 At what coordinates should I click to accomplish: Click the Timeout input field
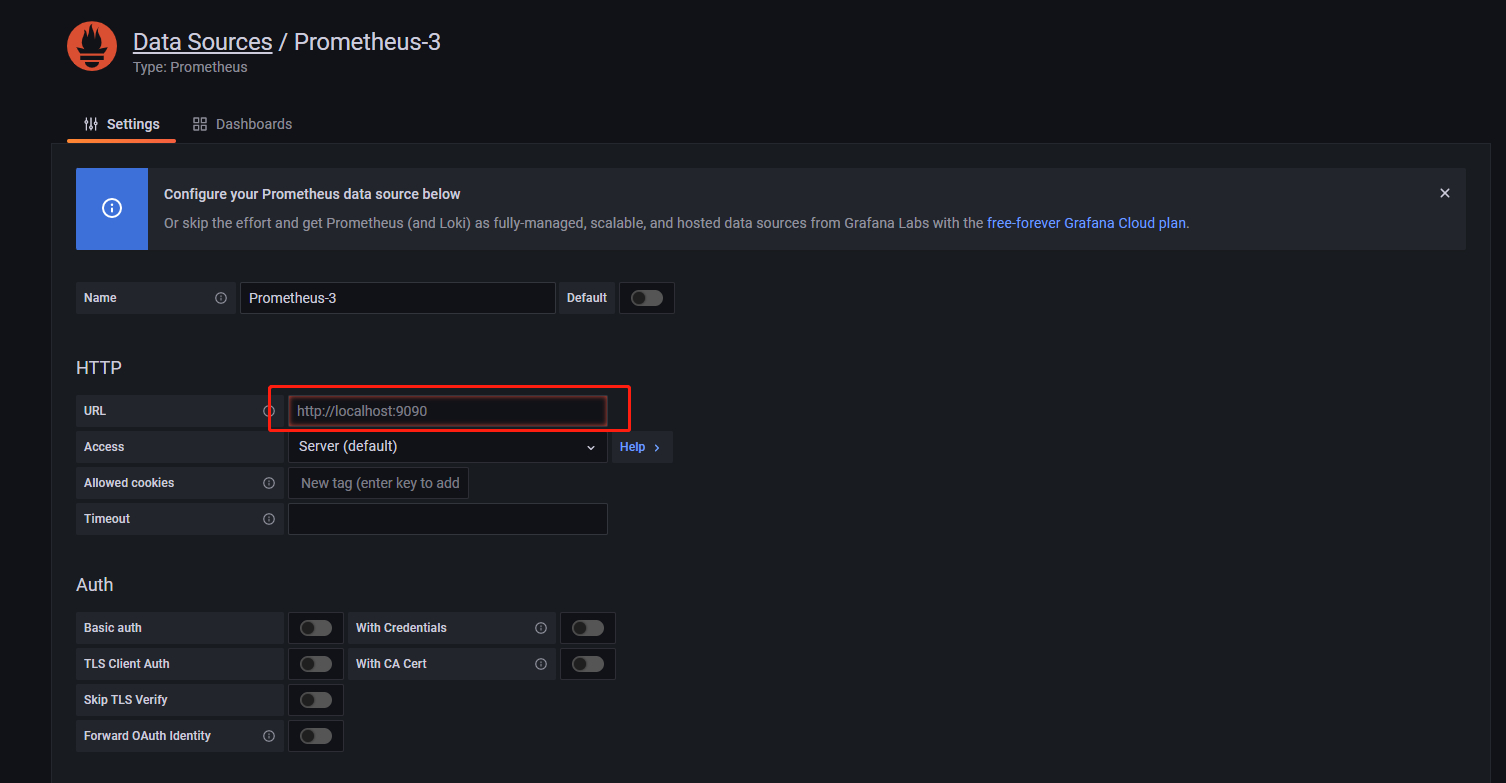(448, 519)
